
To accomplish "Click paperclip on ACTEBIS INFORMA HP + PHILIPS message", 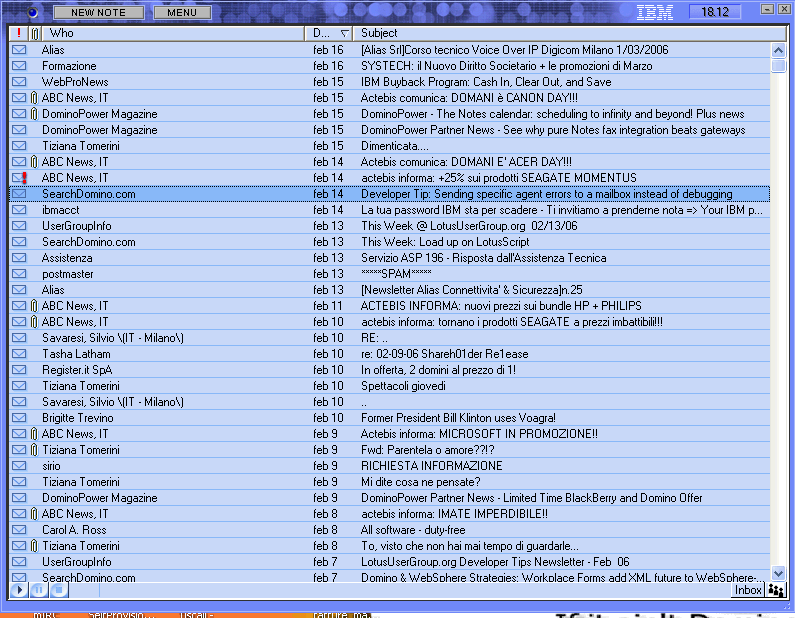I will click(34, 306).
